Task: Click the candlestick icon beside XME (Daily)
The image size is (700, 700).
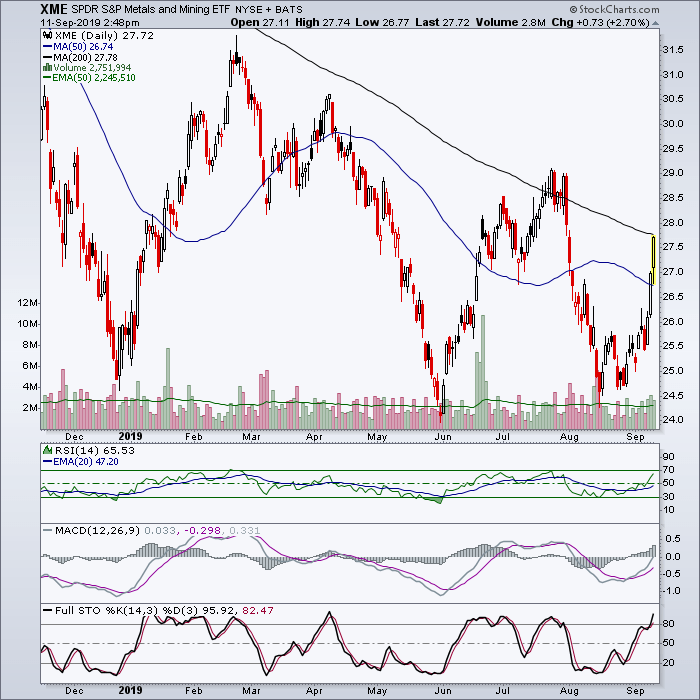Action: pyautogui.click(x=47, y=35)
